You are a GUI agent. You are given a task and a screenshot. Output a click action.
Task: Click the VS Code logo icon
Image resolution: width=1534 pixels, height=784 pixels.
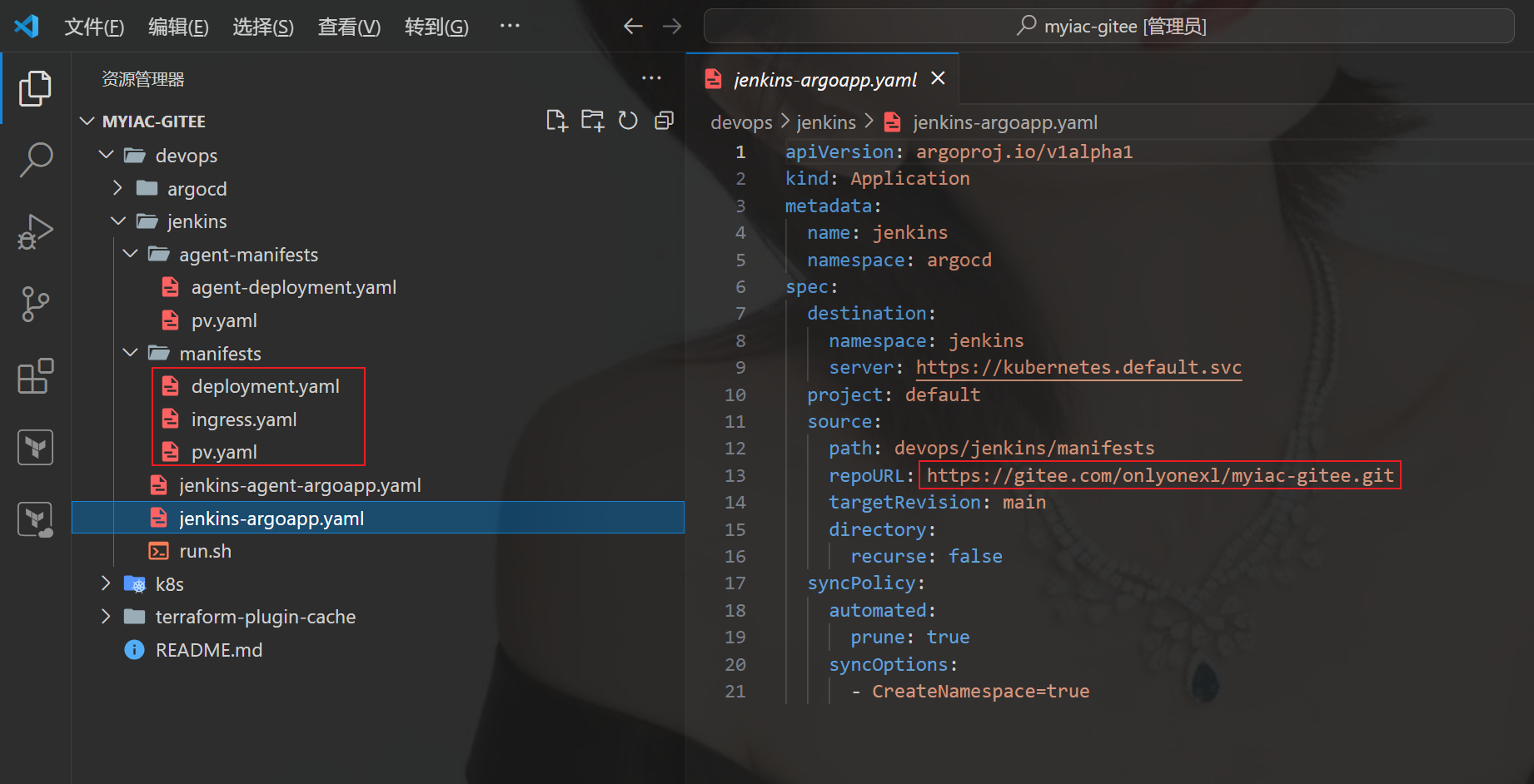(x=27, y=27)
